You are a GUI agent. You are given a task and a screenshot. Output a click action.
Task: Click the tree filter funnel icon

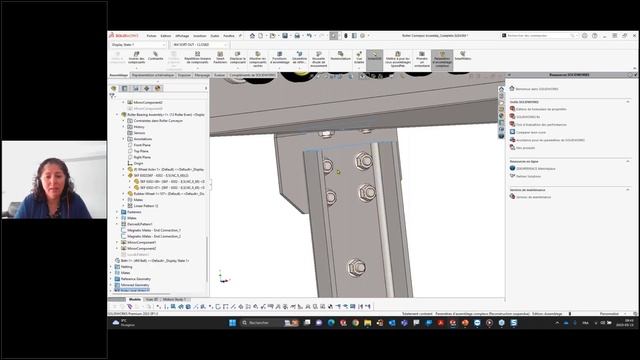[112, 96]
